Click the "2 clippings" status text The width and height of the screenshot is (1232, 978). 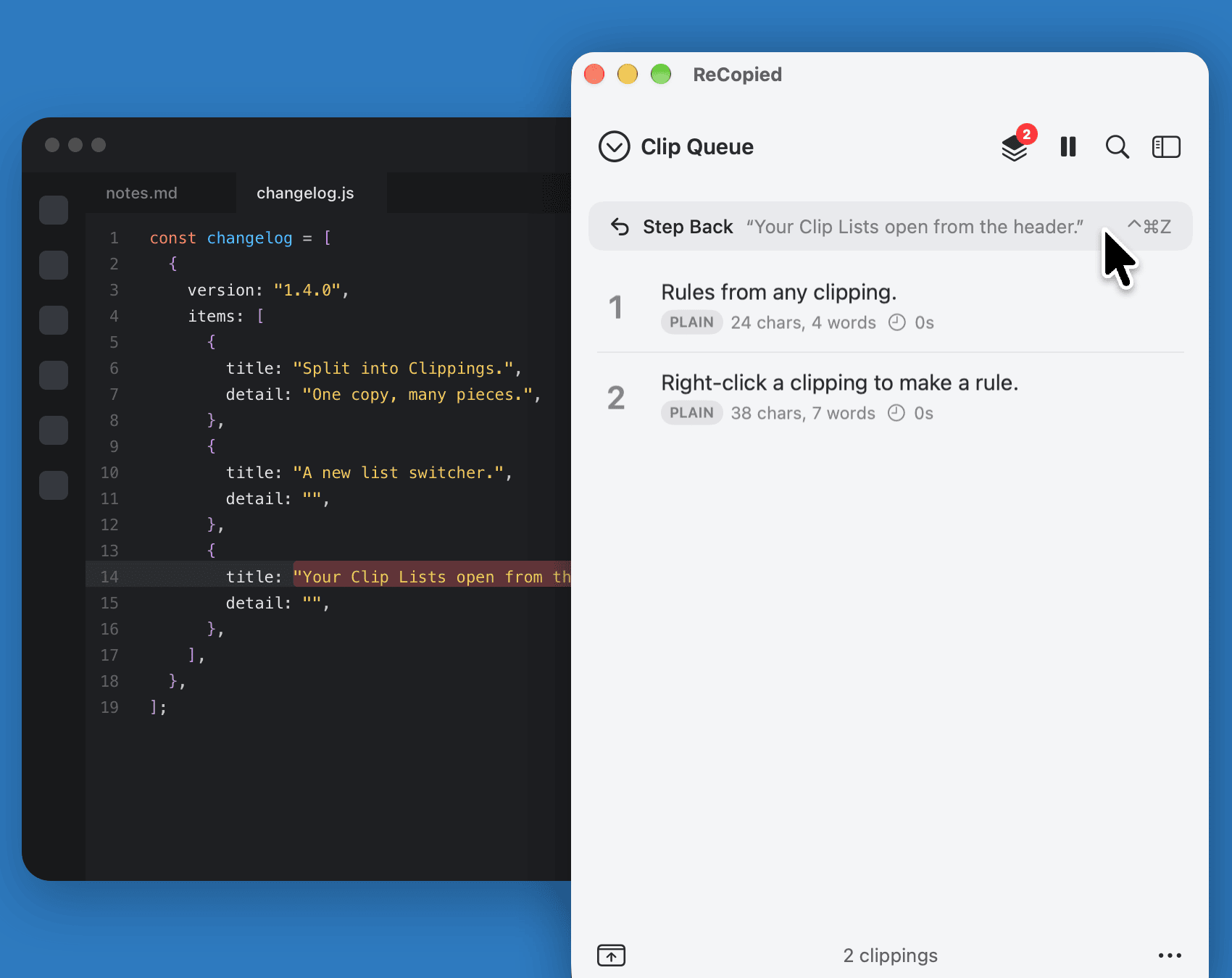pyautogui.click(x=890, y=956)
